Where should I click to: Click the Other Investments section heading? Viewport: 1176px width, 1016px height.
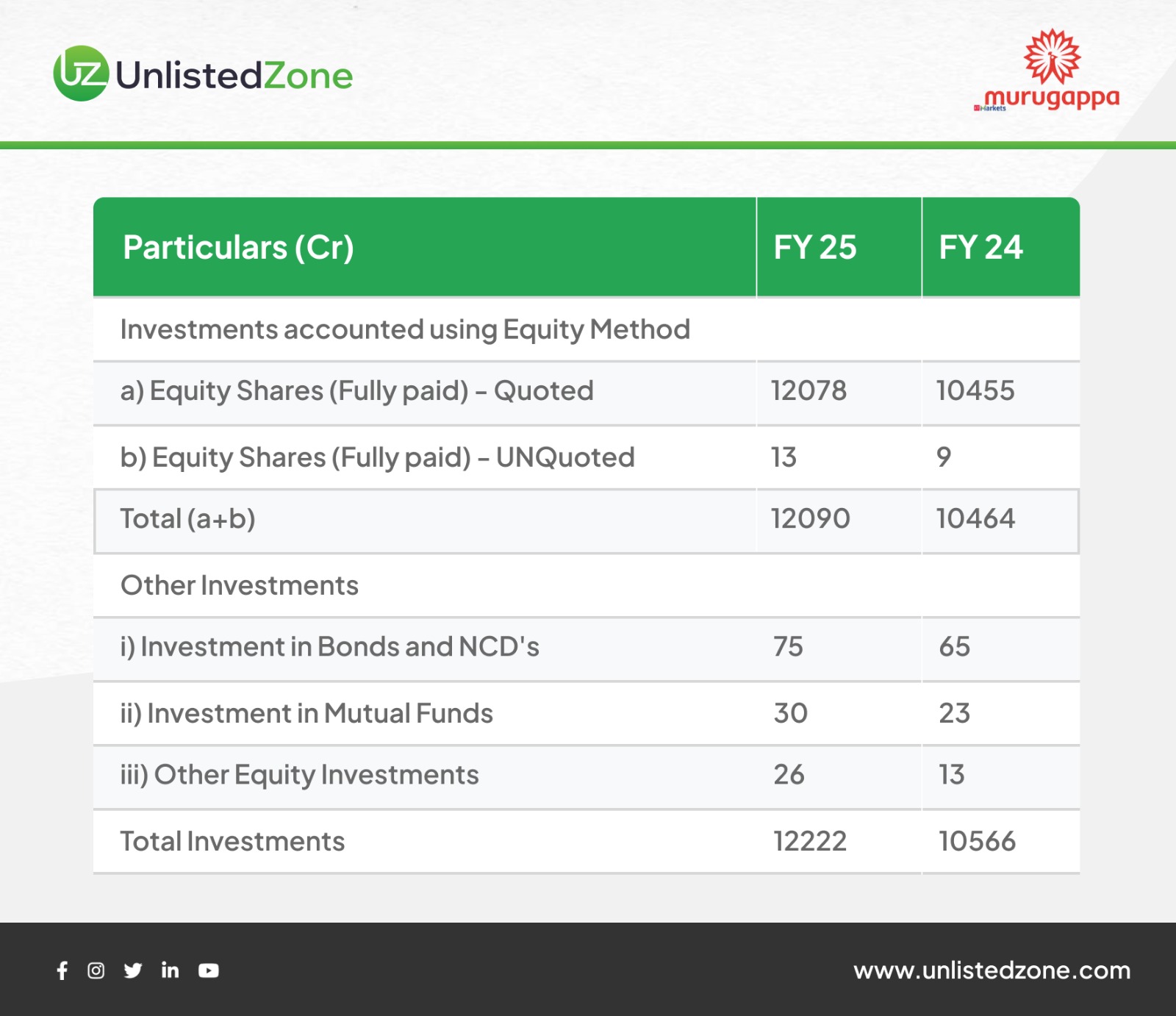coord(240,585)
